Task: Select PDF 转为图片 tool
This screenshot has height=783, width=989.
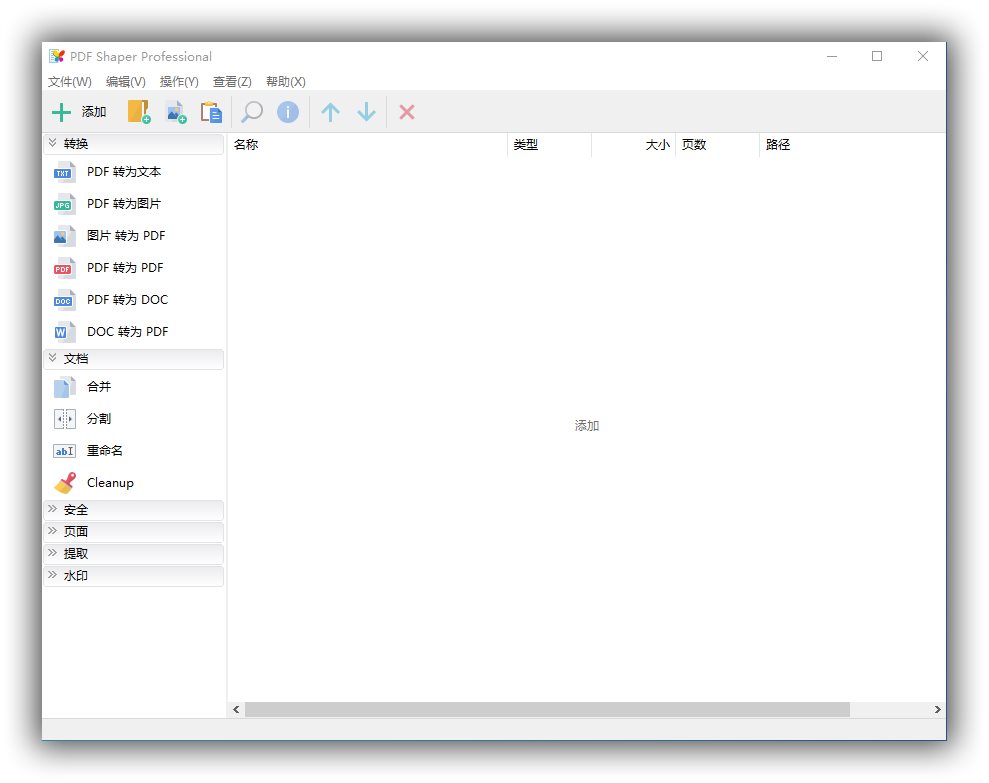Action: pos(134,204)
